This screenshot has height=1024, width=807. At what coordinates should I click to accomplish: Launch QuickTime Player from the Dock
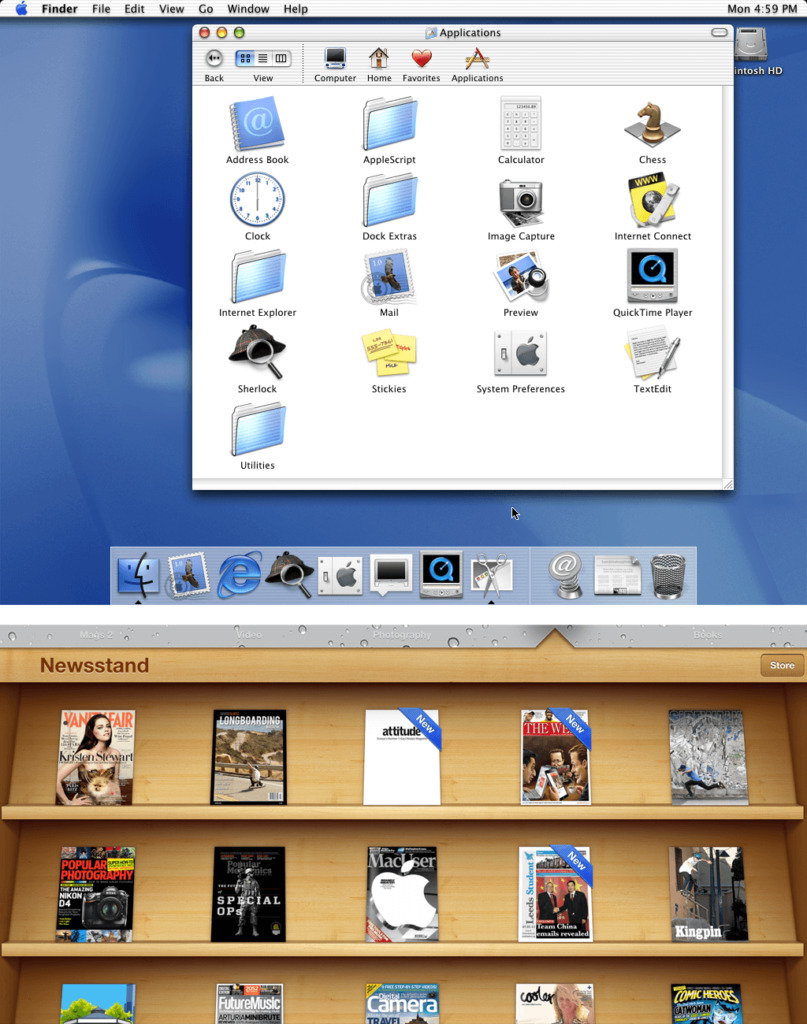[441, 575]
